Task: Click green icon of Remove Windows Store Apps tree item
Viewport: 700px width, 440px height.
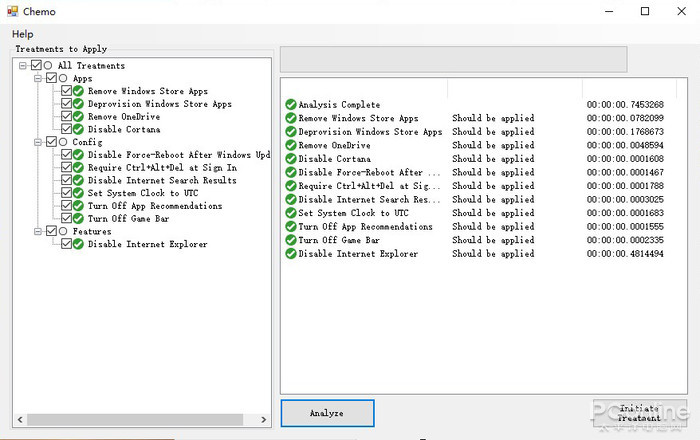Action: point(78,91)
